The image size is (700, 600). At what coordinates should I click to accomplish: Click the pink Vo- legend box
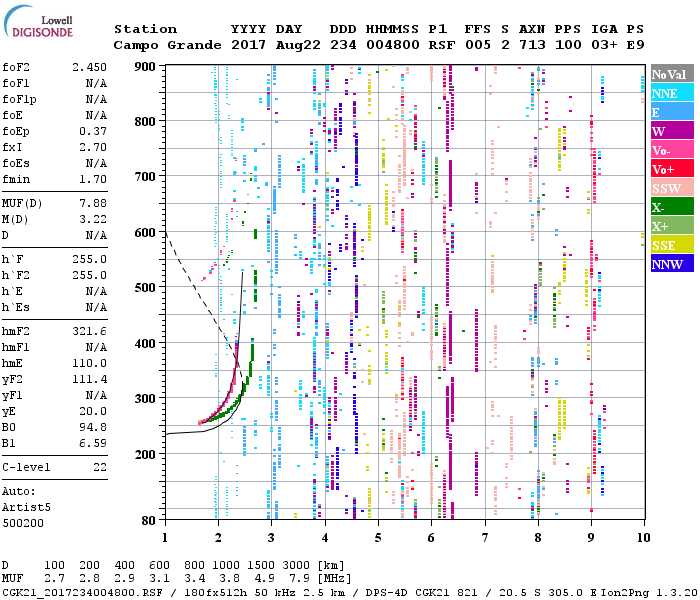coord(672,151)
